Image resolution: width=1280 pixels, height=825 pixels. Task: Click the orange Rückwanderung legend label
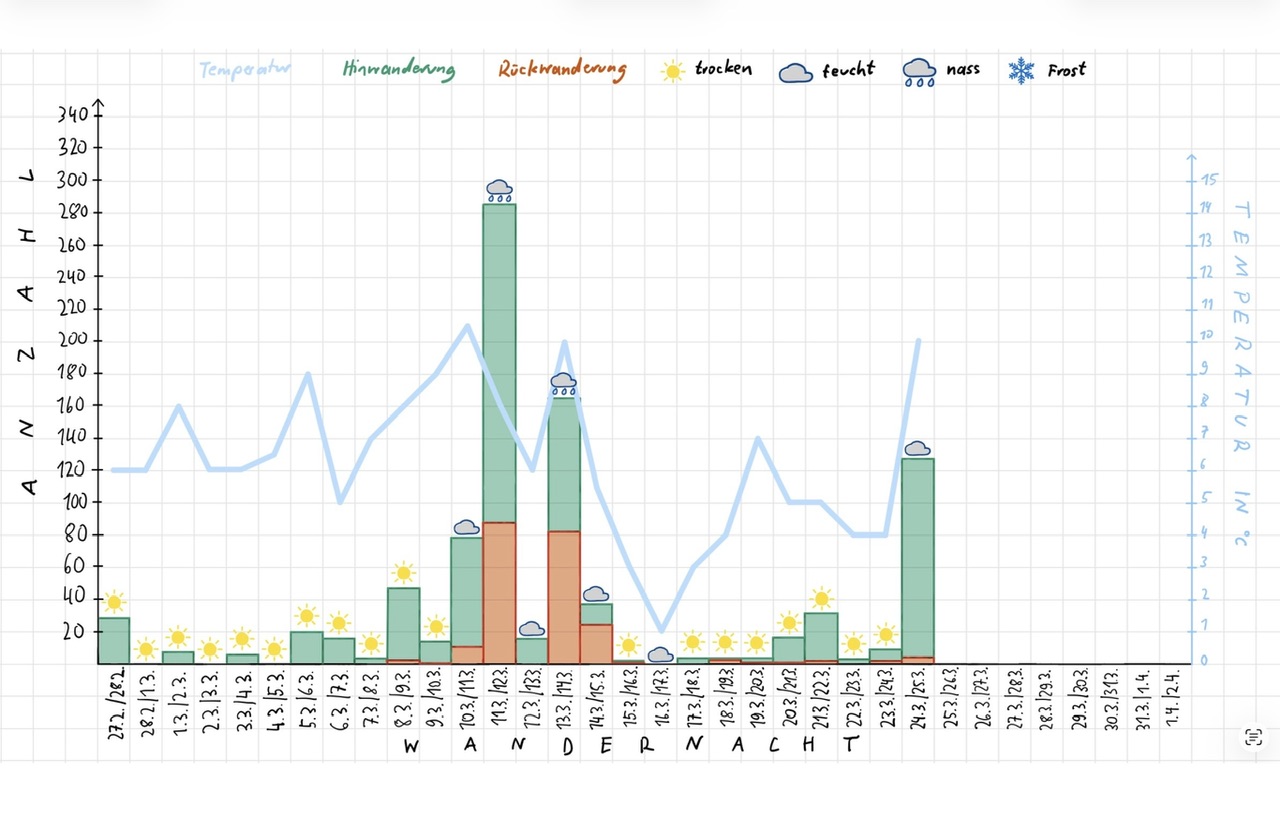pyautogui.click(x=563, y=70)
